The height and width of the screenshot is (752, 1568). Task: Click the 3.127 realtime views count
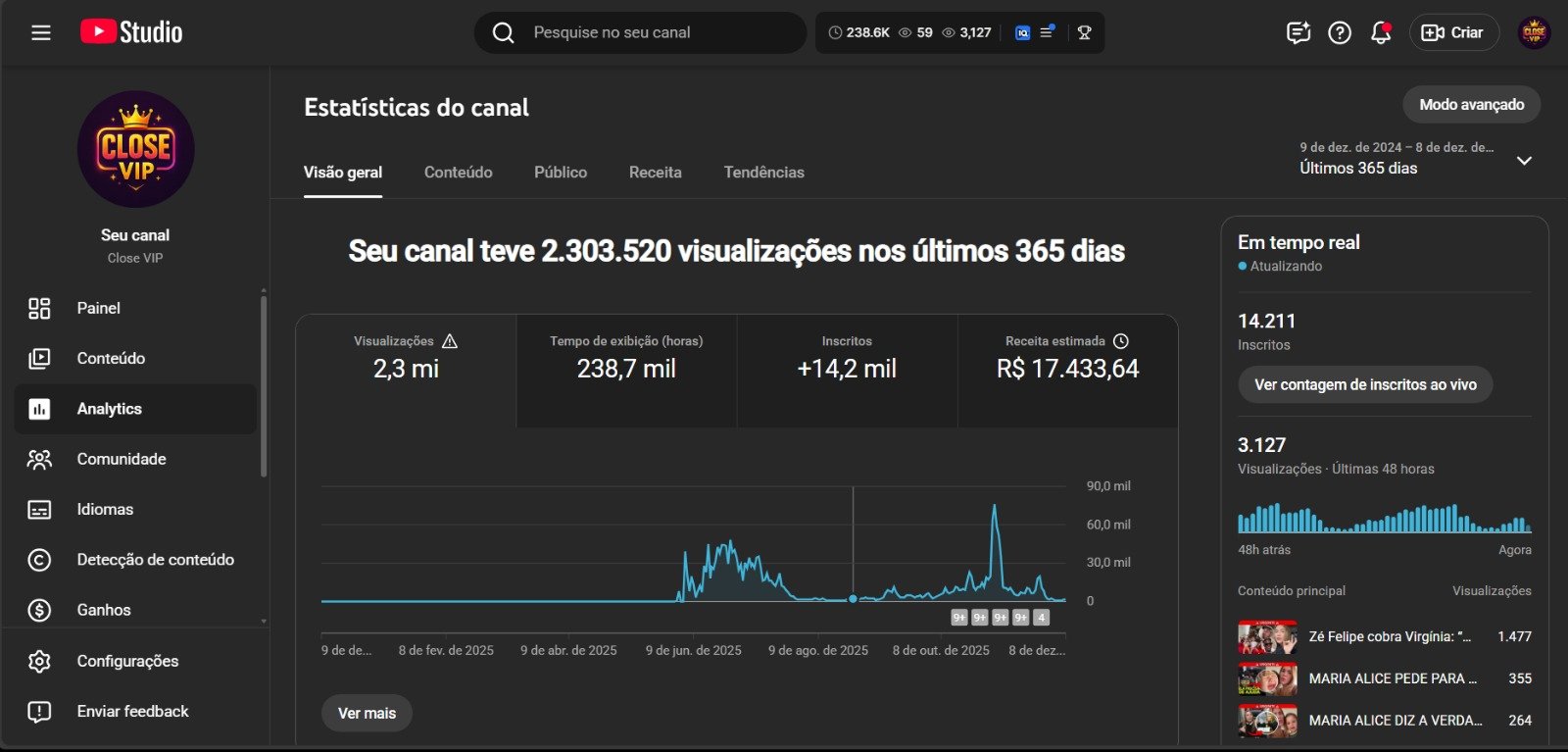(x=1262, y=445)
